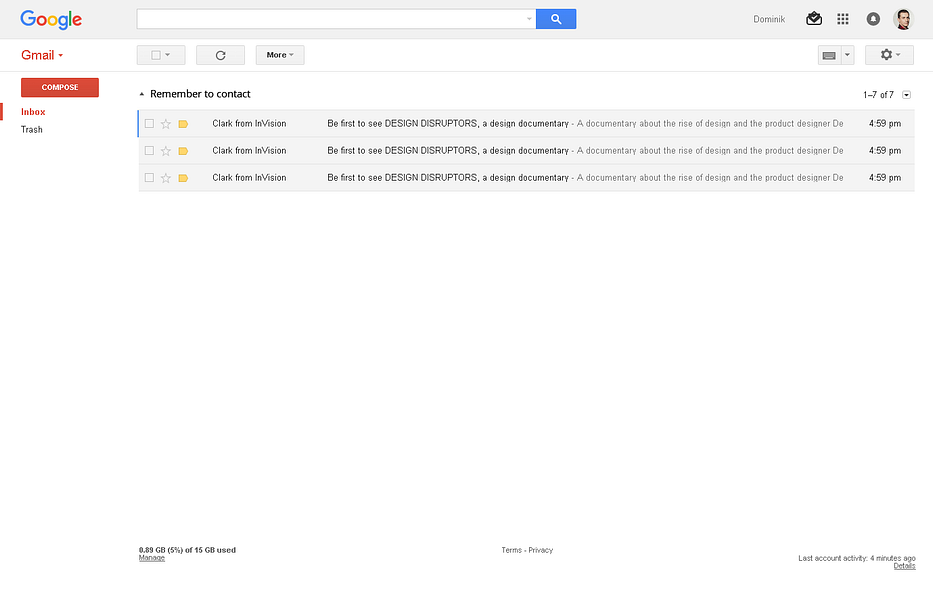
Task: Click the Google logo
Action: 51,20
